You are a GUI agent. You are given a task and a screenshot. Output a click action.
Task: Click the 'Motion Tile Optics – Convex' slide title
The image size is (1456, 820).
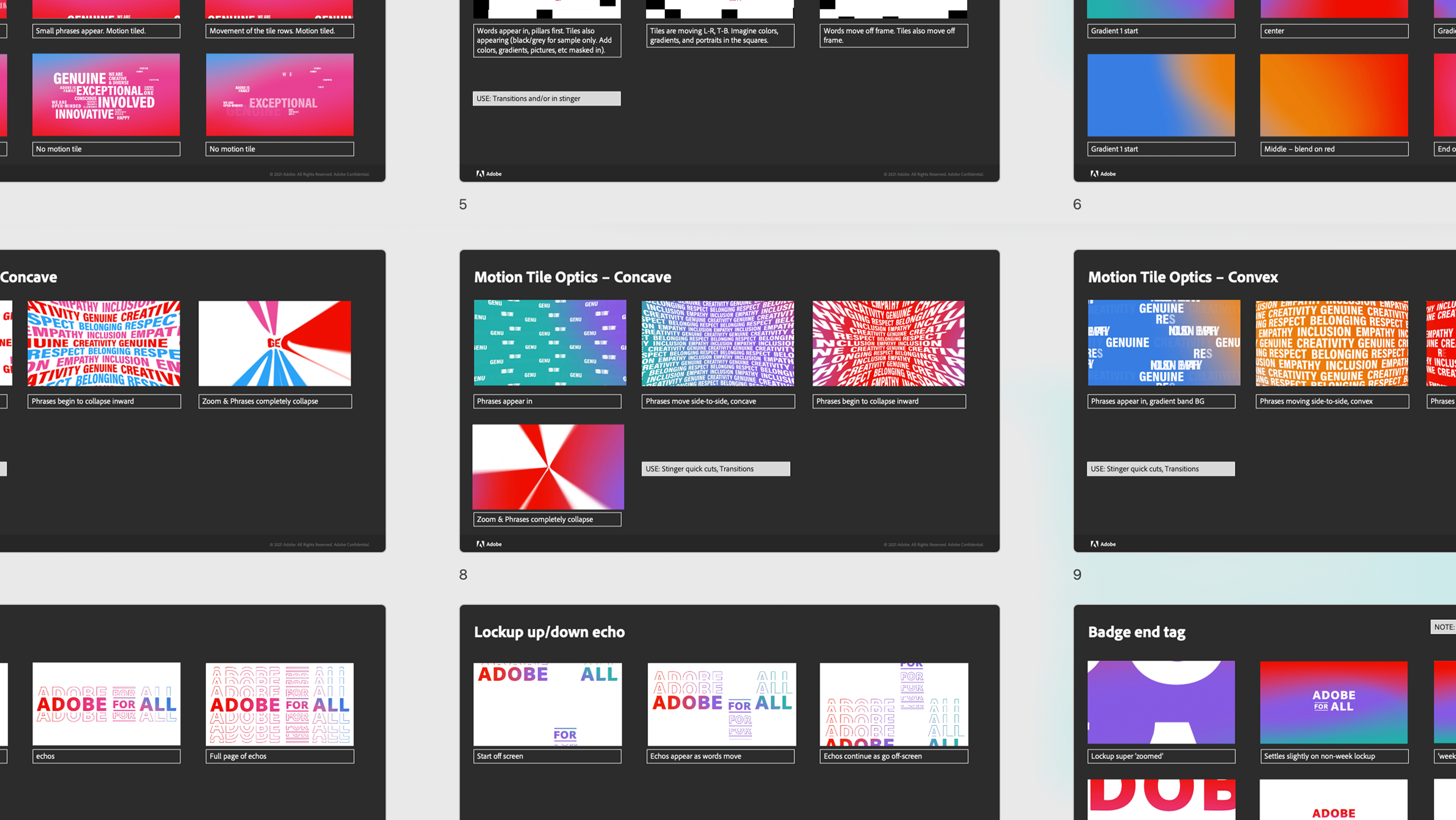point(1183,277)
